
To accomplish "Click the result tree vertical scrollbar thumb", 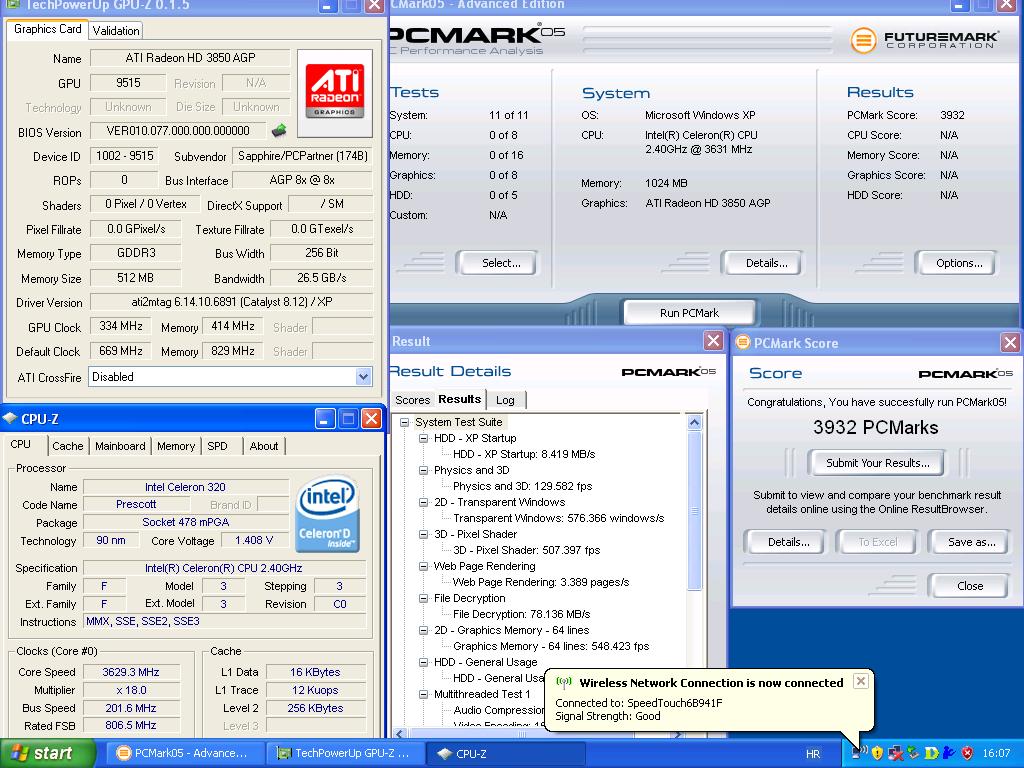I will pyautogui.click(x=694, y=509).
